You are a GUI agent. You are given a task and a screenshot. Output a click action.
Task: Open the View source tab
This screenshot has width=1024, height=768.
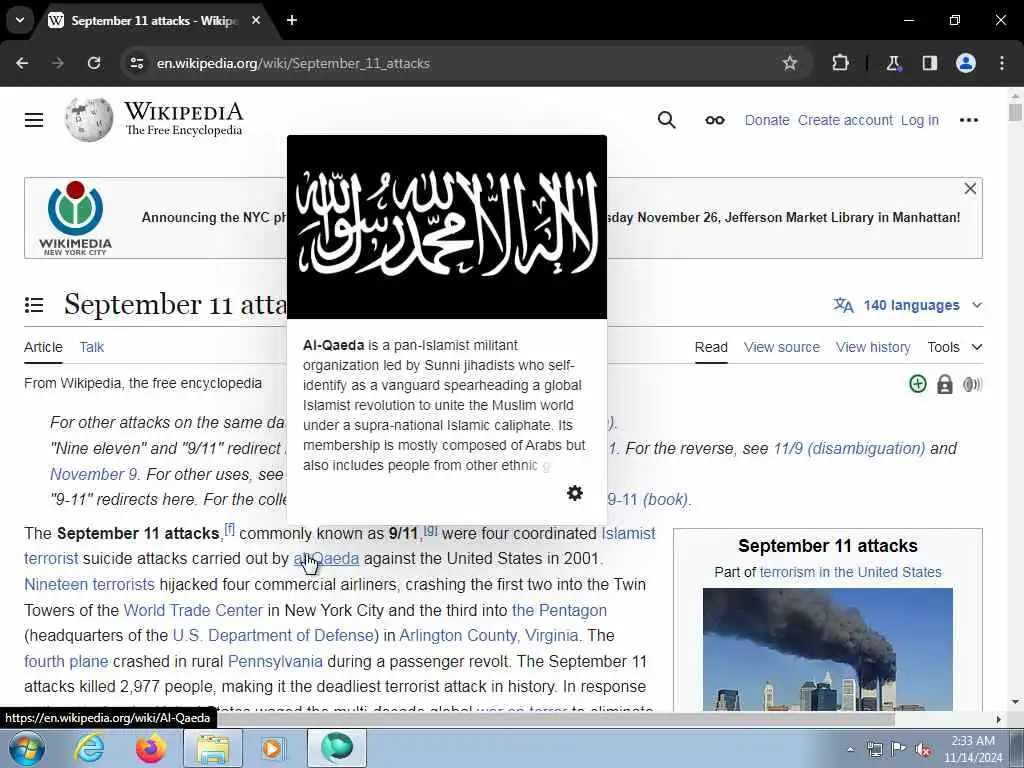(782, 347)
